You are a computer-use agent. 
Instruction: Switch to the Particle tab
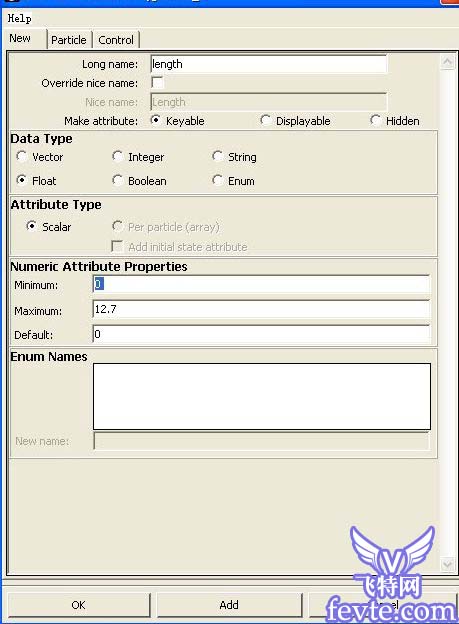coord(69,40)
